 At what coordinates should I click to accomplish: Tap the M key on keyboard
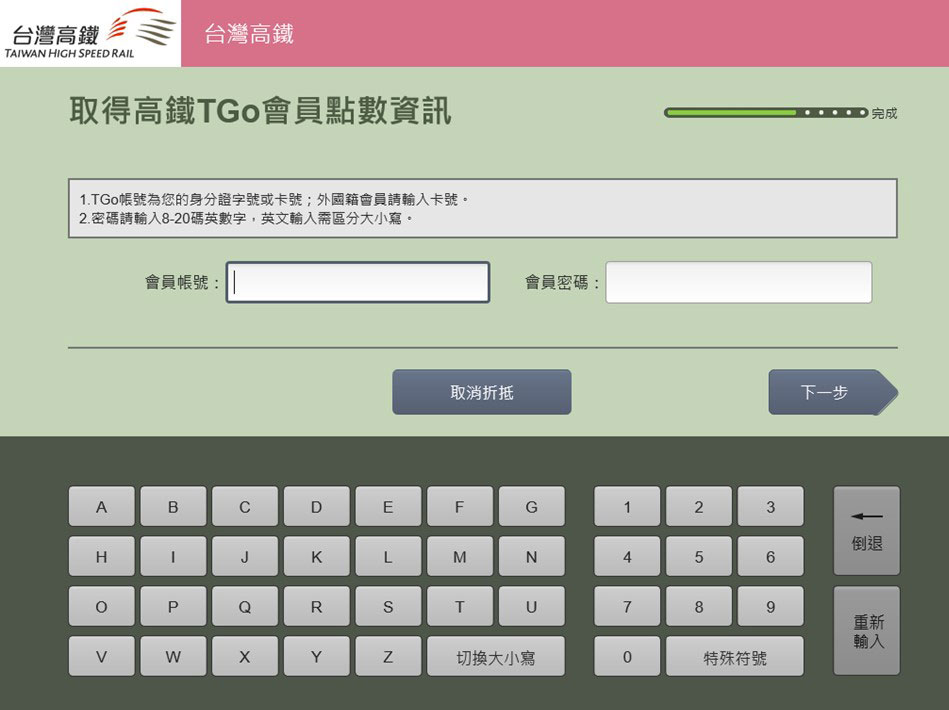[x=460, y=556]
